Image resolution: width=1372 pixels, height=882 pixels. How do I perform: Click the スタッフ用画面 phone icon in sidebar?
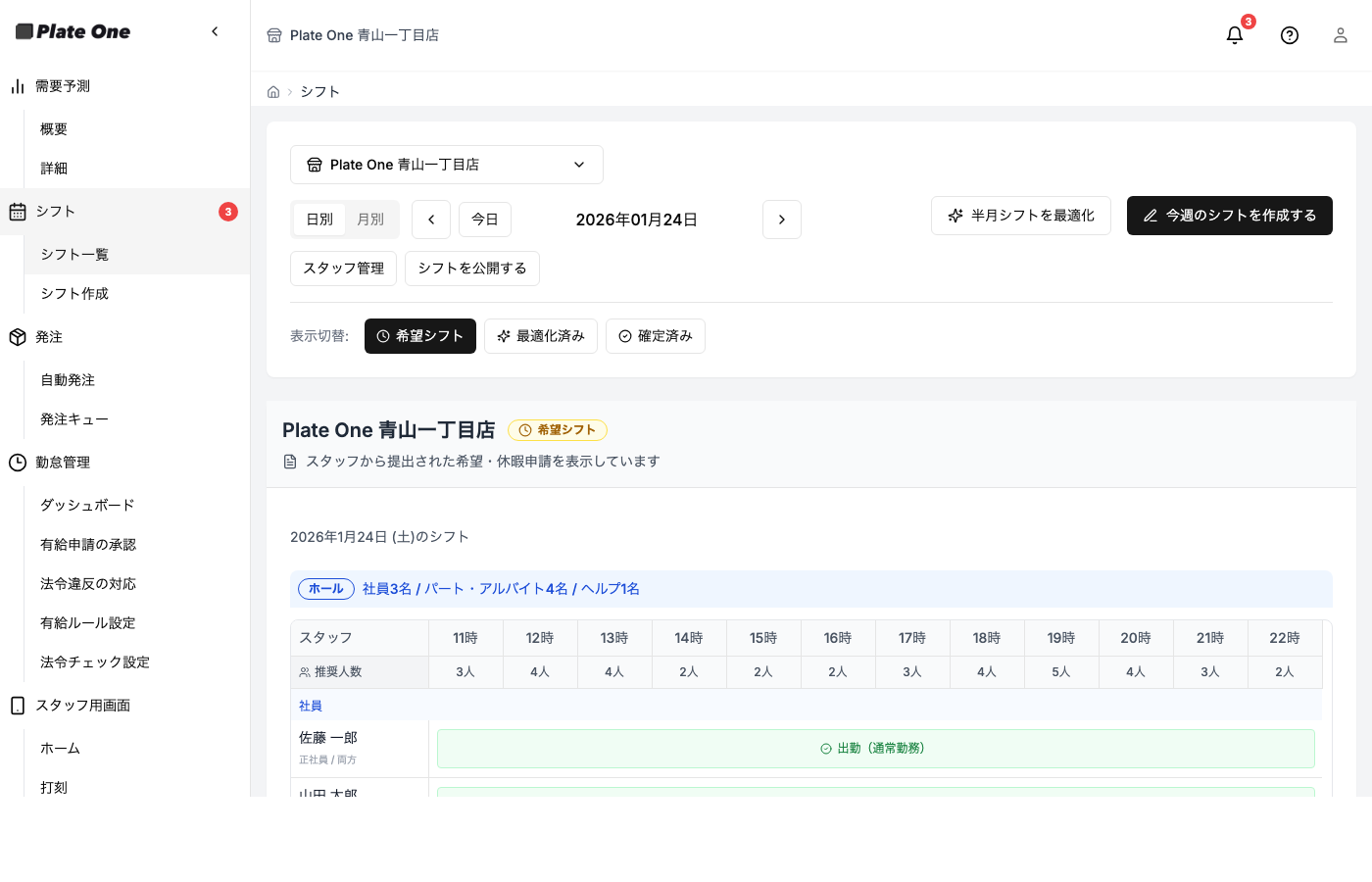click(x=18, y=706)
